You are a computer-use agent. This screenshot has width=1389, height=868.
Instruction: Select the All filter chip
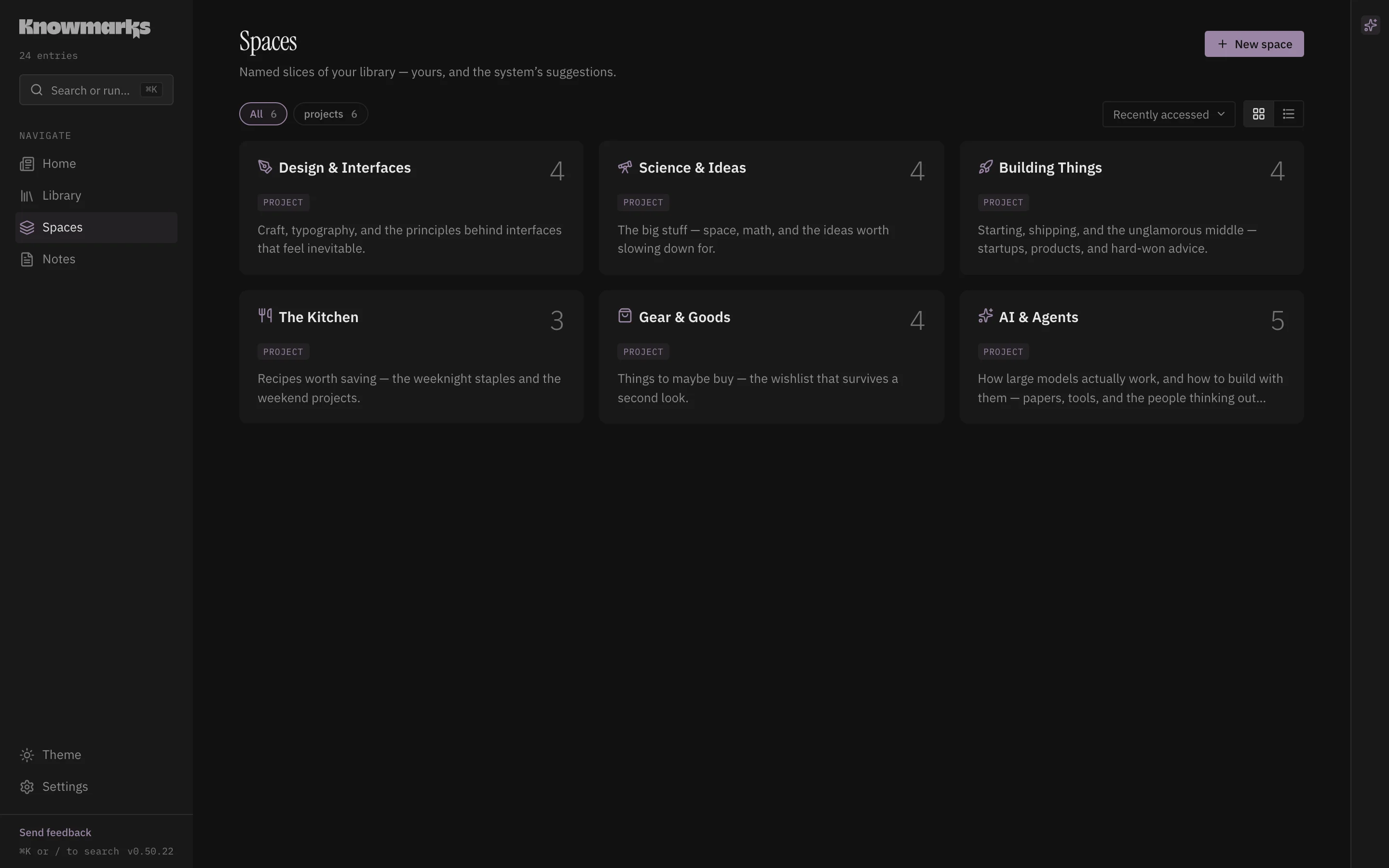coord(263,114)
